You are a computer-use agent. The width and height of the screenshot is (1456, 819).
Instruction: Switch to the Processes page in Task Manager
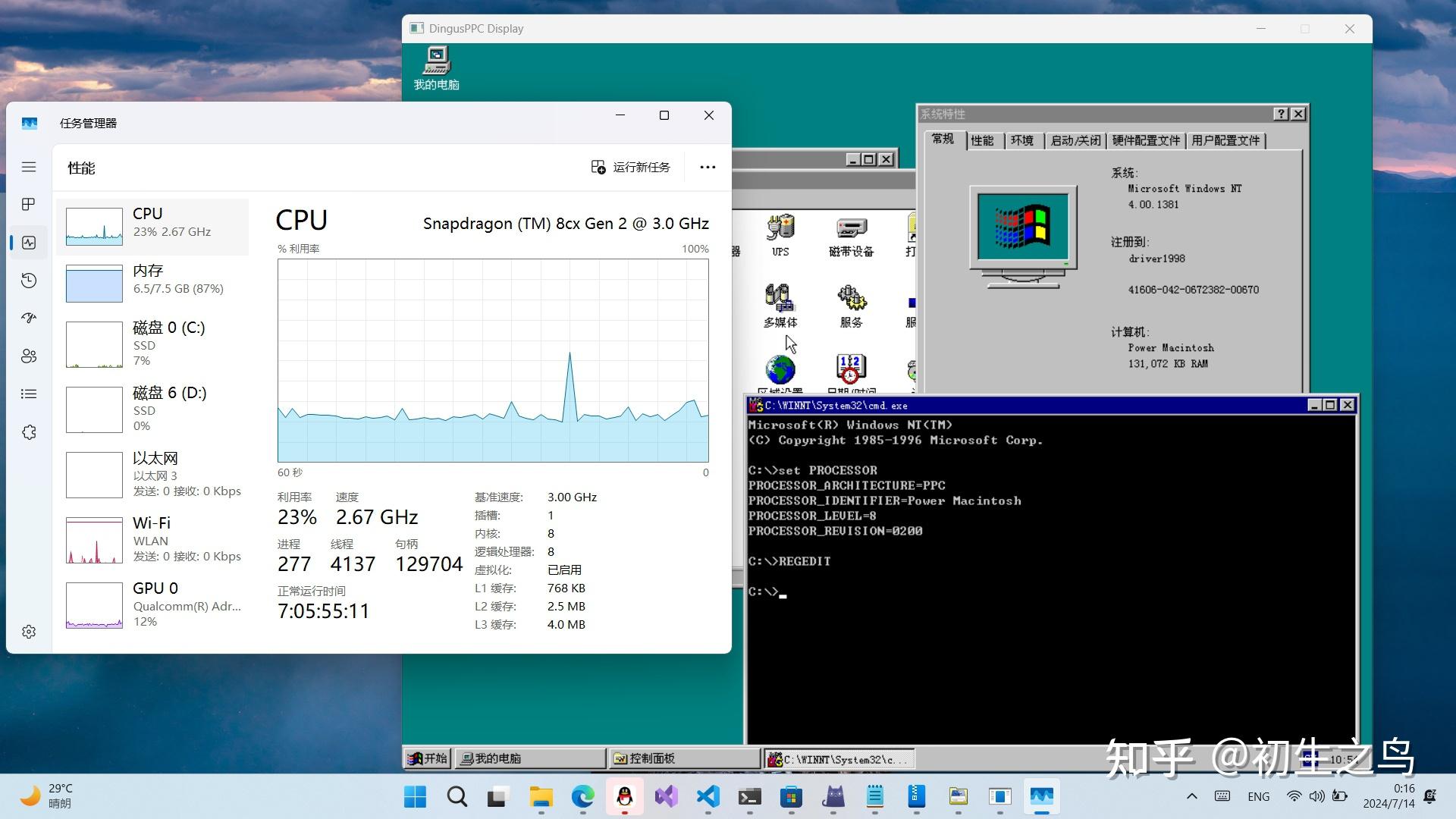pyautogui.click(x=28, y=204)
